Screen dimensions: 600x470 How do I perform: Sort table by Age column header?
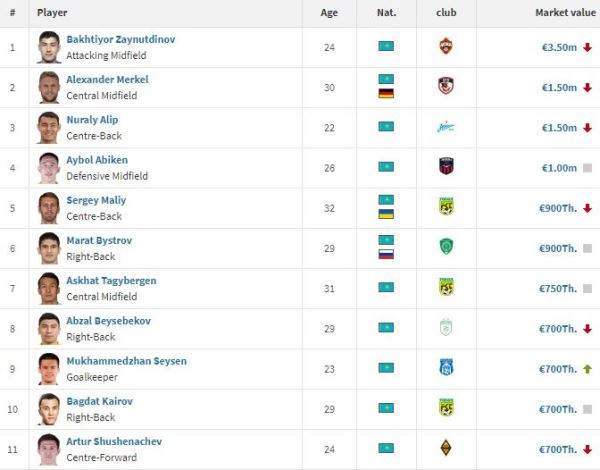[x=329, y=13]
